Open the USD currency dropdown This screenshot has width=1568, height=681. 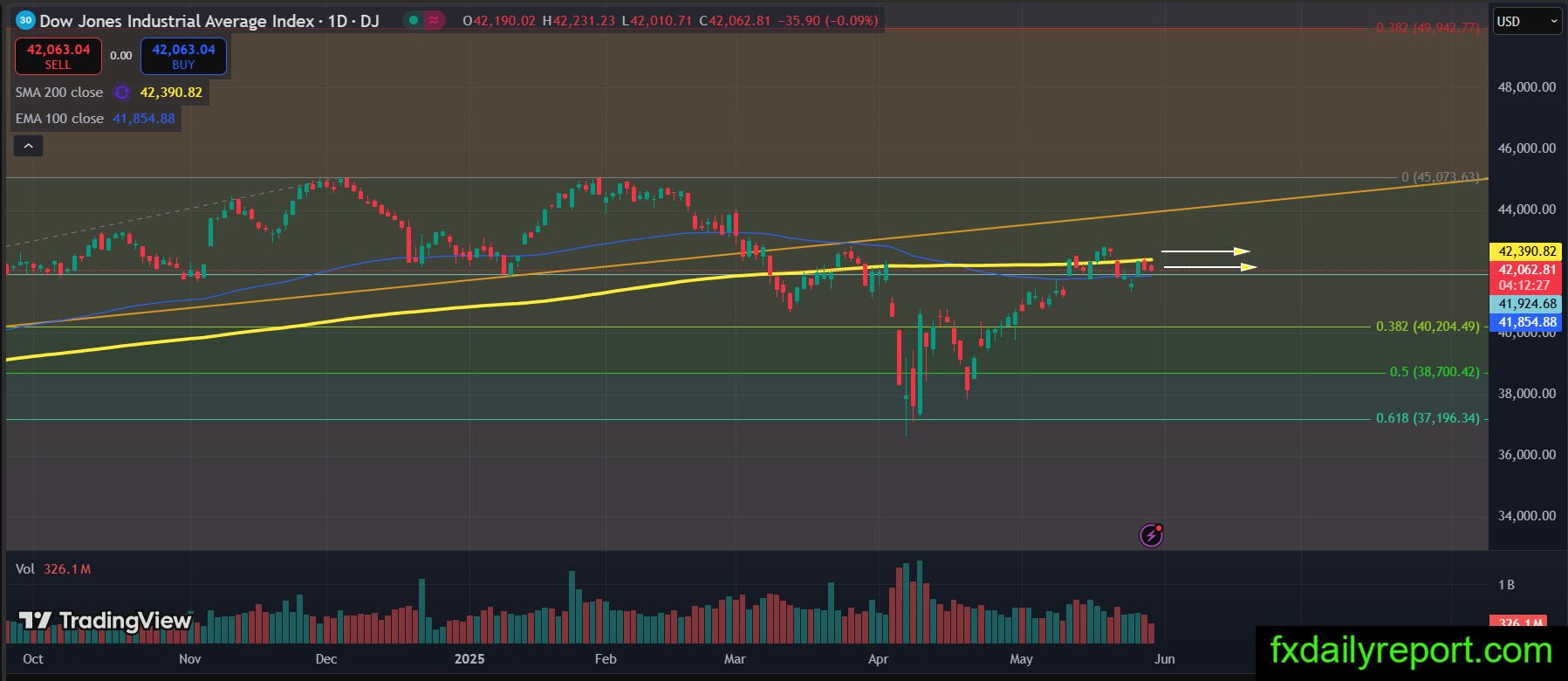coord(1528,22)
